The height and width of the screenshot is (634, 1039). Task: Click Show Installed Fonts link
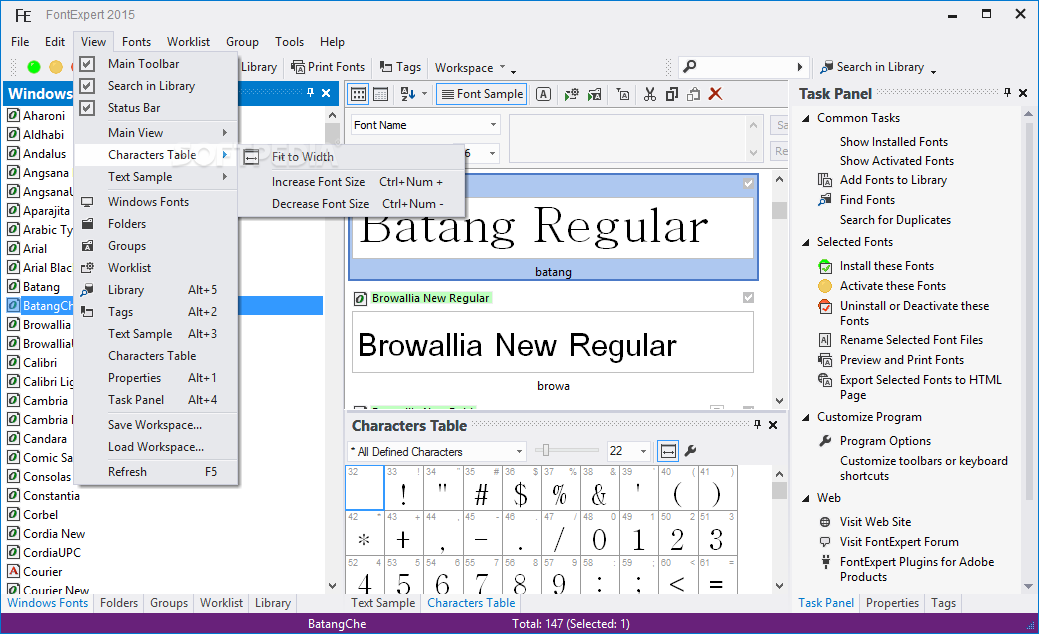click(x=894, y=142)
